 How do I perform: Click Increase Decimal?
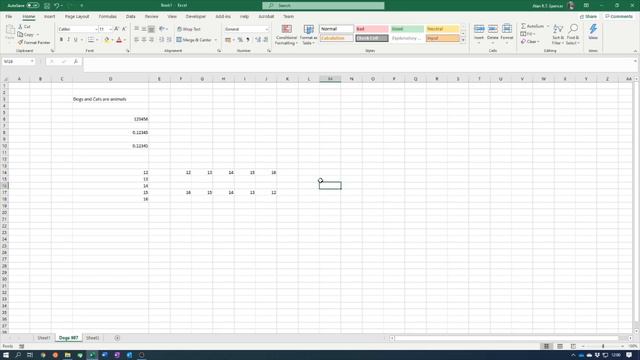click(x=258, y=40)
